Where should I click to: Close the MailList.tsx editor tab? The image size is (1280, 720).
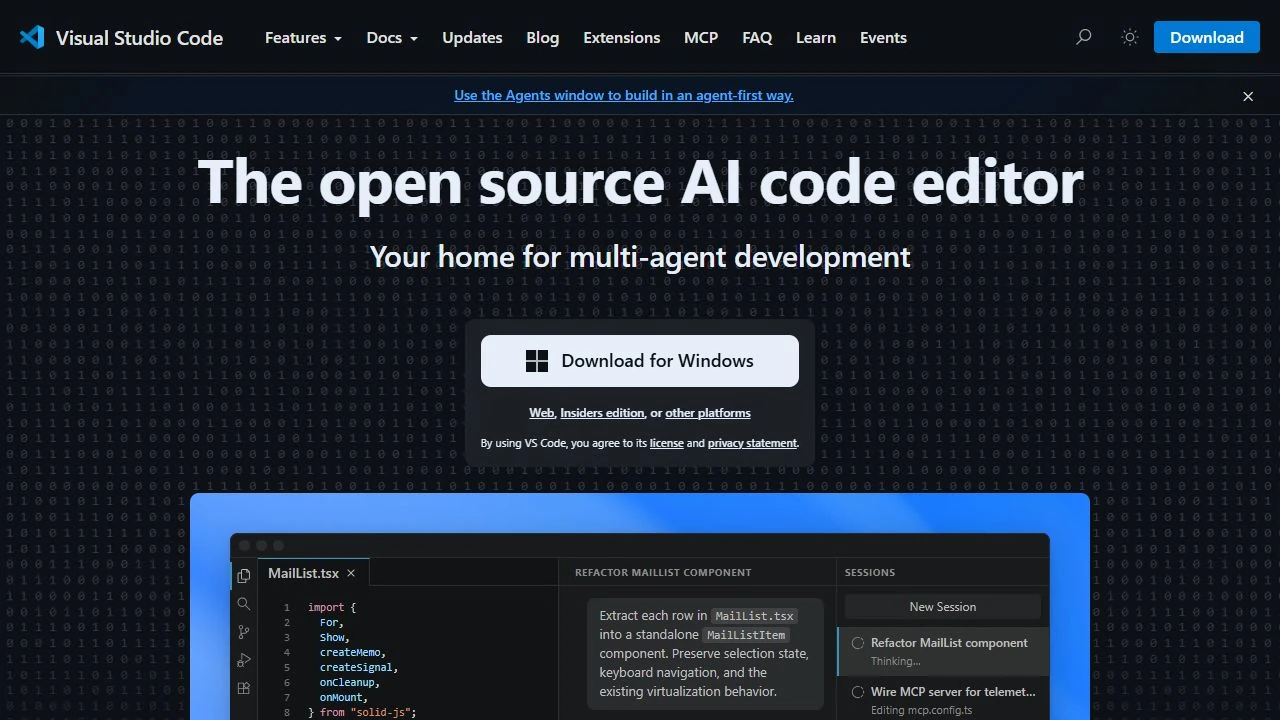coord(351,573)
